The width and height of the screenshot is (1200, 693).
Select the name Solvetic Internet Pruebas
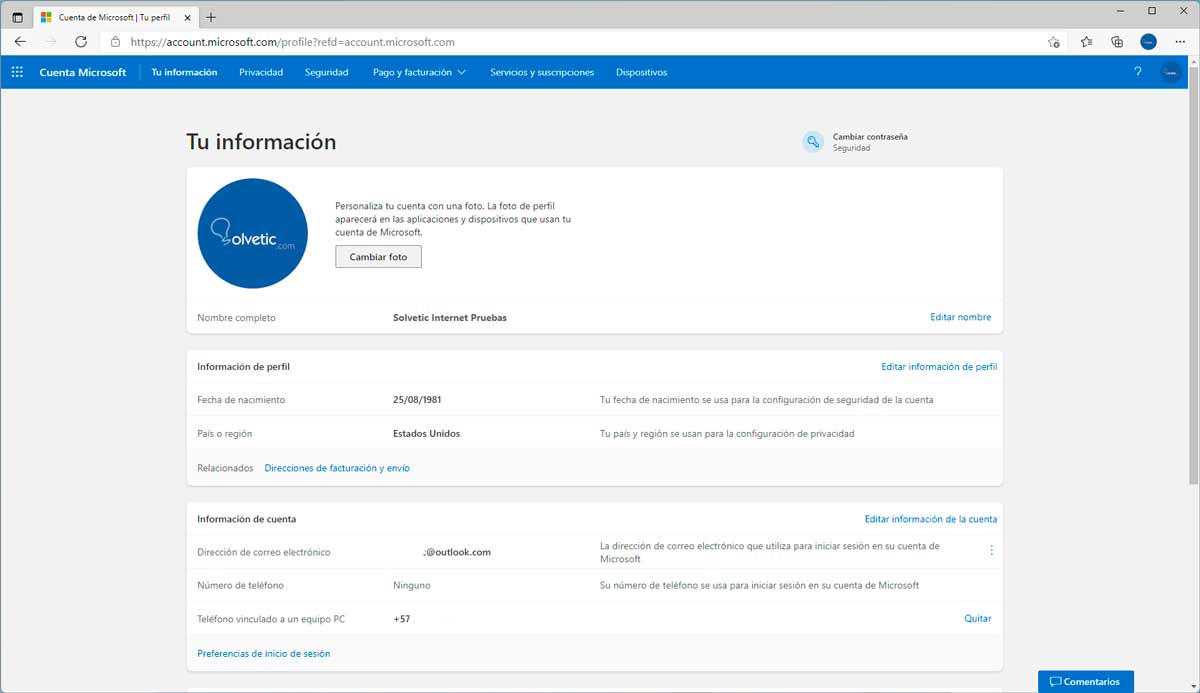click(x=450, y=317)
